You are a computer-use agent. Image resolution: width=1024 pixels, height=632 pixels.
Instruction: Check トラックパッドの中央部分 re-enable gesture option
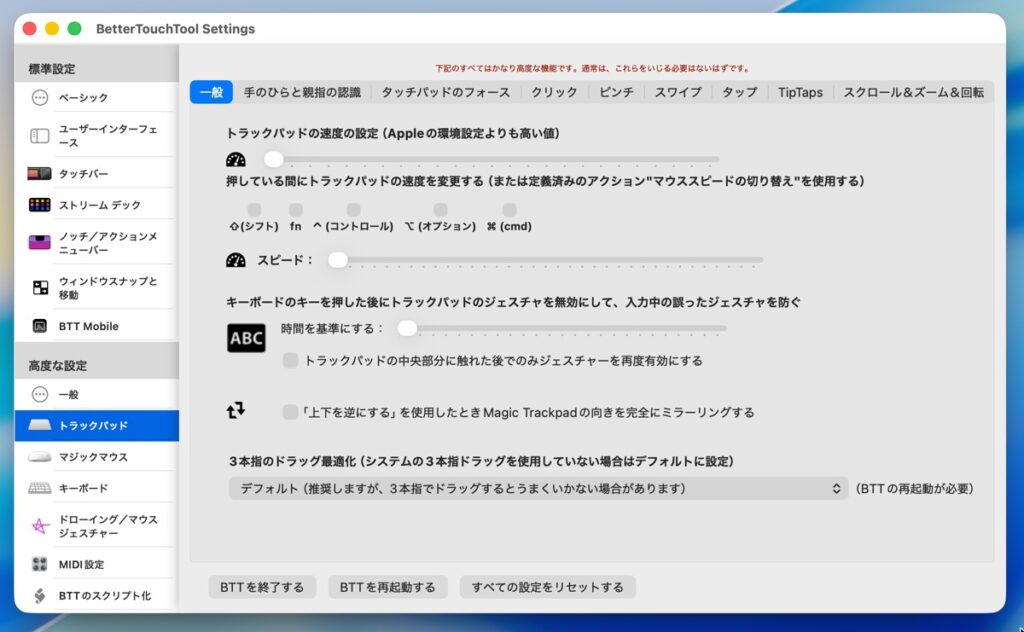click(290, 360)
